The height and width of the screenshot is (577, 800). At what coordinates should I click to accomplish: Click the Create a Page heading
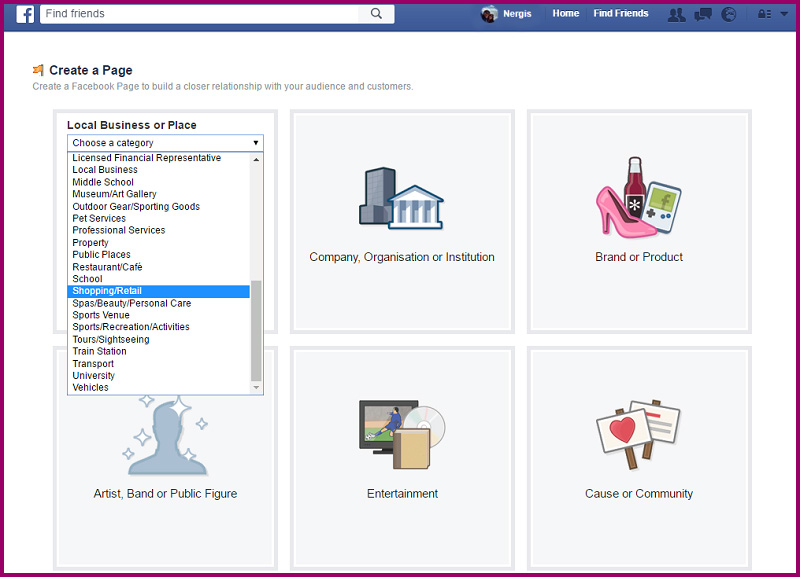(91, 70)
